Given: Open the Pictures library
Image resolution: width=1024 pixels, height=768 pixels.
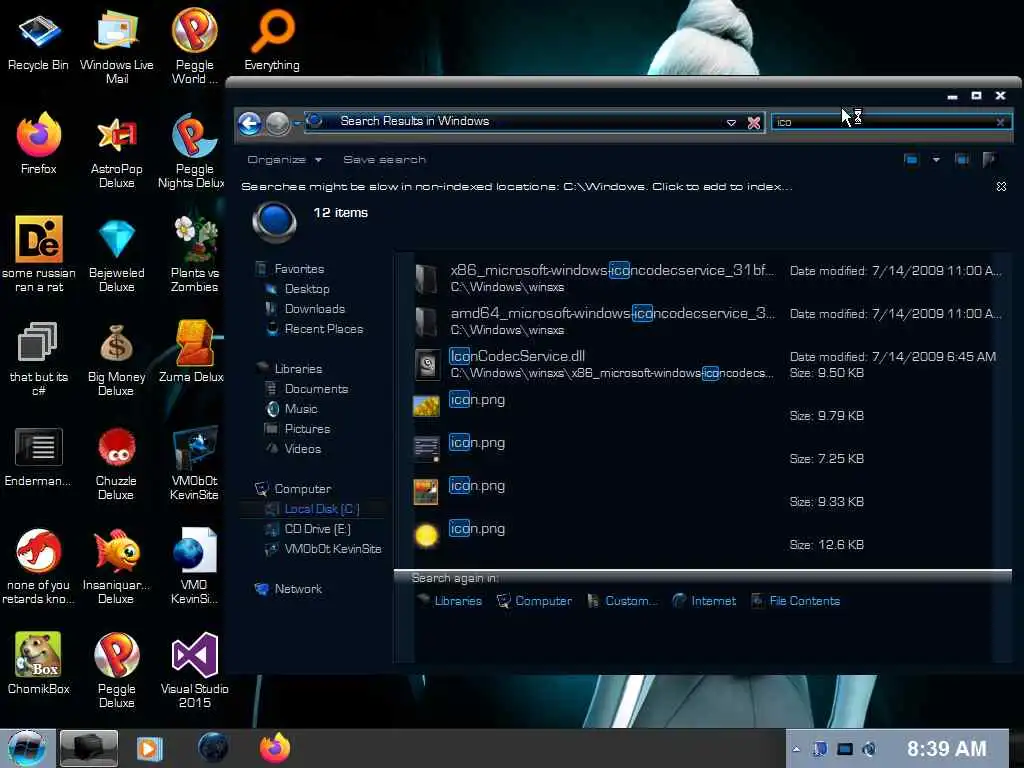Looking at the screenshot, I should click(307, 429).
